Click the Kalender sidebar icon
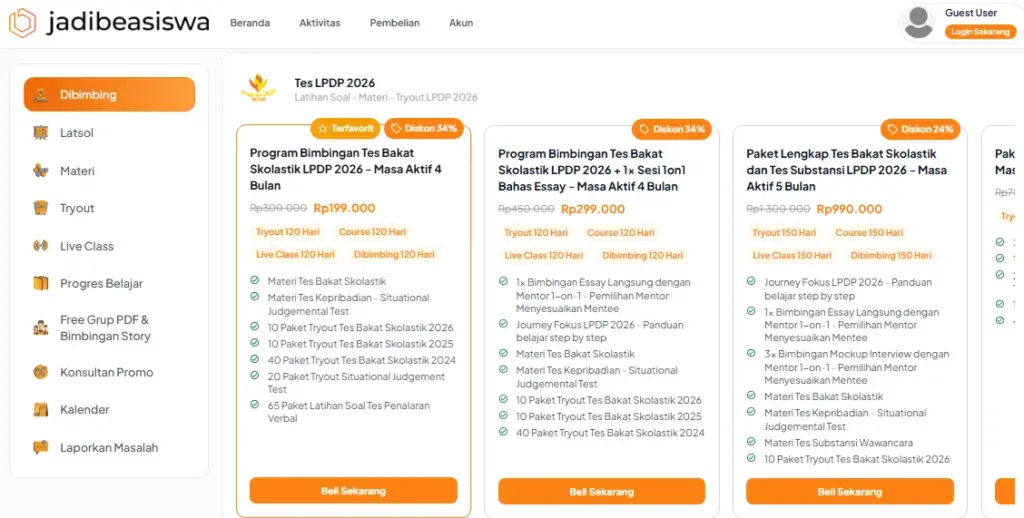The height and width of the screenshot is (518, 1024). [x=40, y=410]
